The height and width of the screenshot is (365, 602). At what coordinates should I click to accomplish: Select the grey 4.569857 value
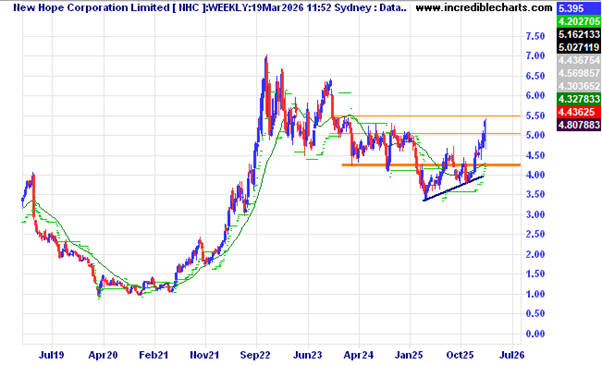pos(579,73)
